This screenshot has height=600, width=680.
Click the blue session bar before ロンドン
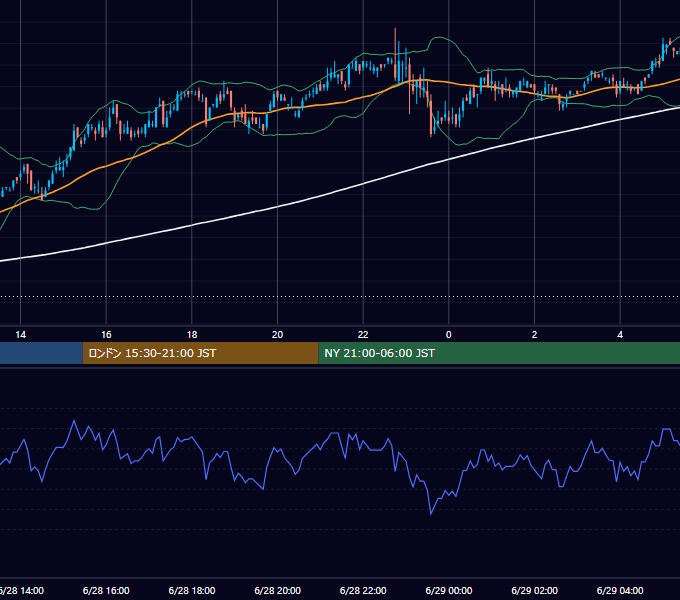pyautogui.click(x=41, y=353)
